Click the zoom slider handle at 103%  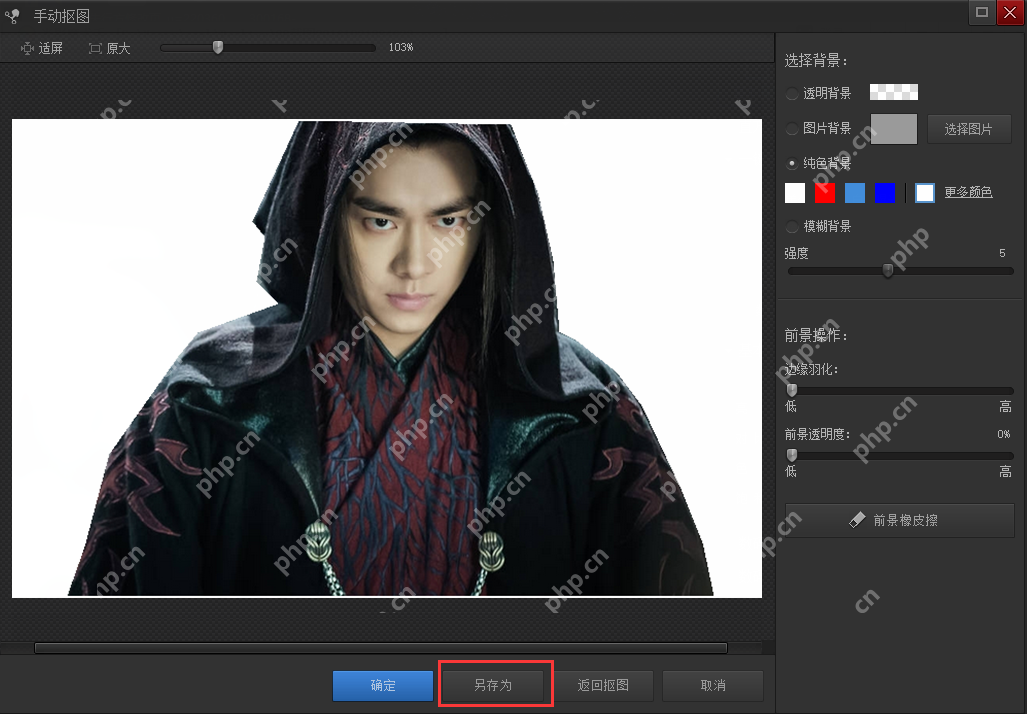[x=218, y=47]
